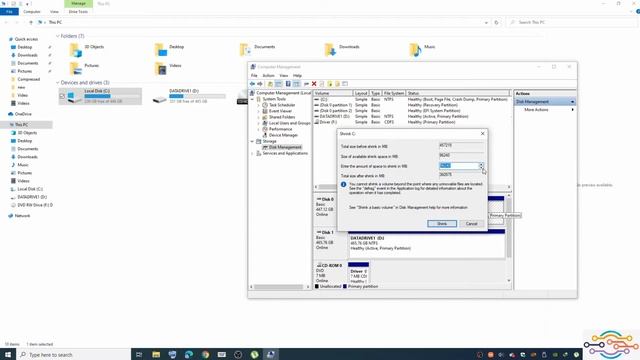This screenshot has height=360, width=640.
Task: Select (Disk 0 partition 2) volume row
Action: pyautogui.click(x=412, y=111)
